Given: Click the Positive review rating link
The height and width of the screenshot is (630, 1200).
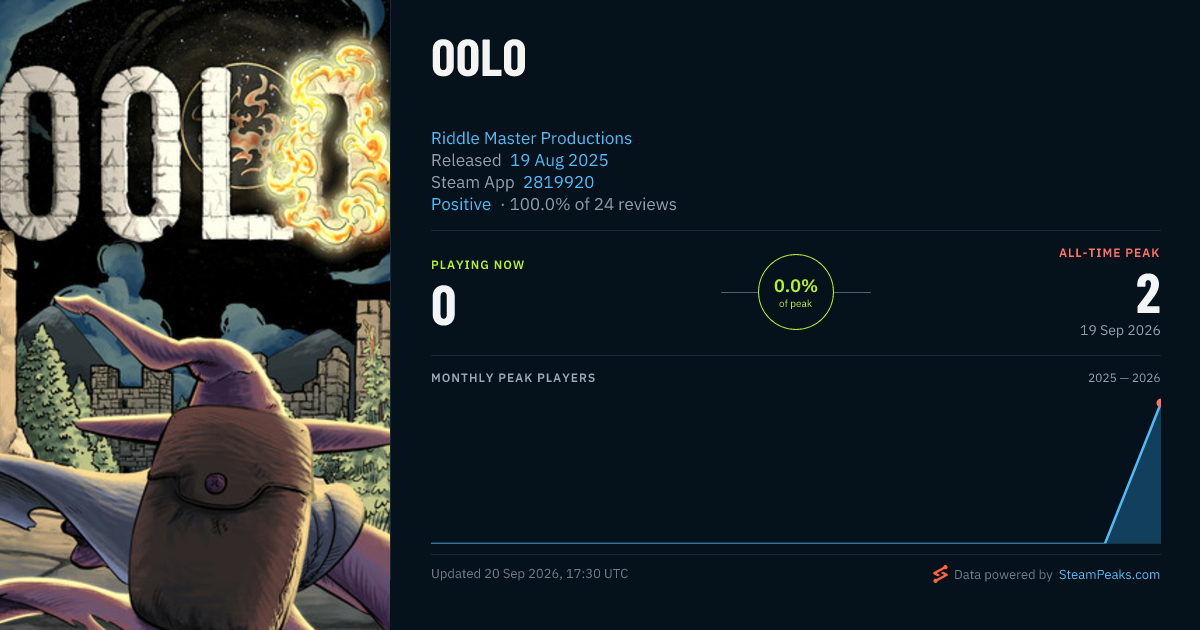Looking at the screenshot, I should [x=461, y=204].
